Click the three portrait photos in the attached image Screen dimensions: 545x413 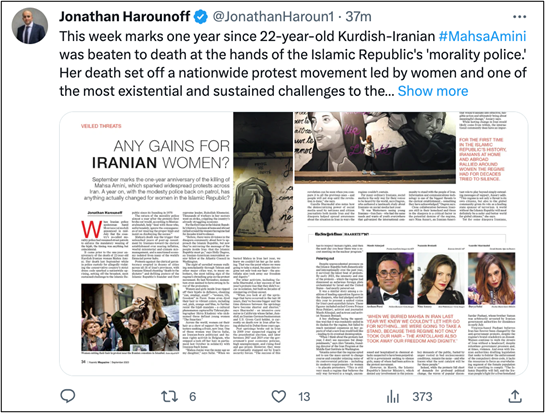pyautogui.click(x=441, y=278)
